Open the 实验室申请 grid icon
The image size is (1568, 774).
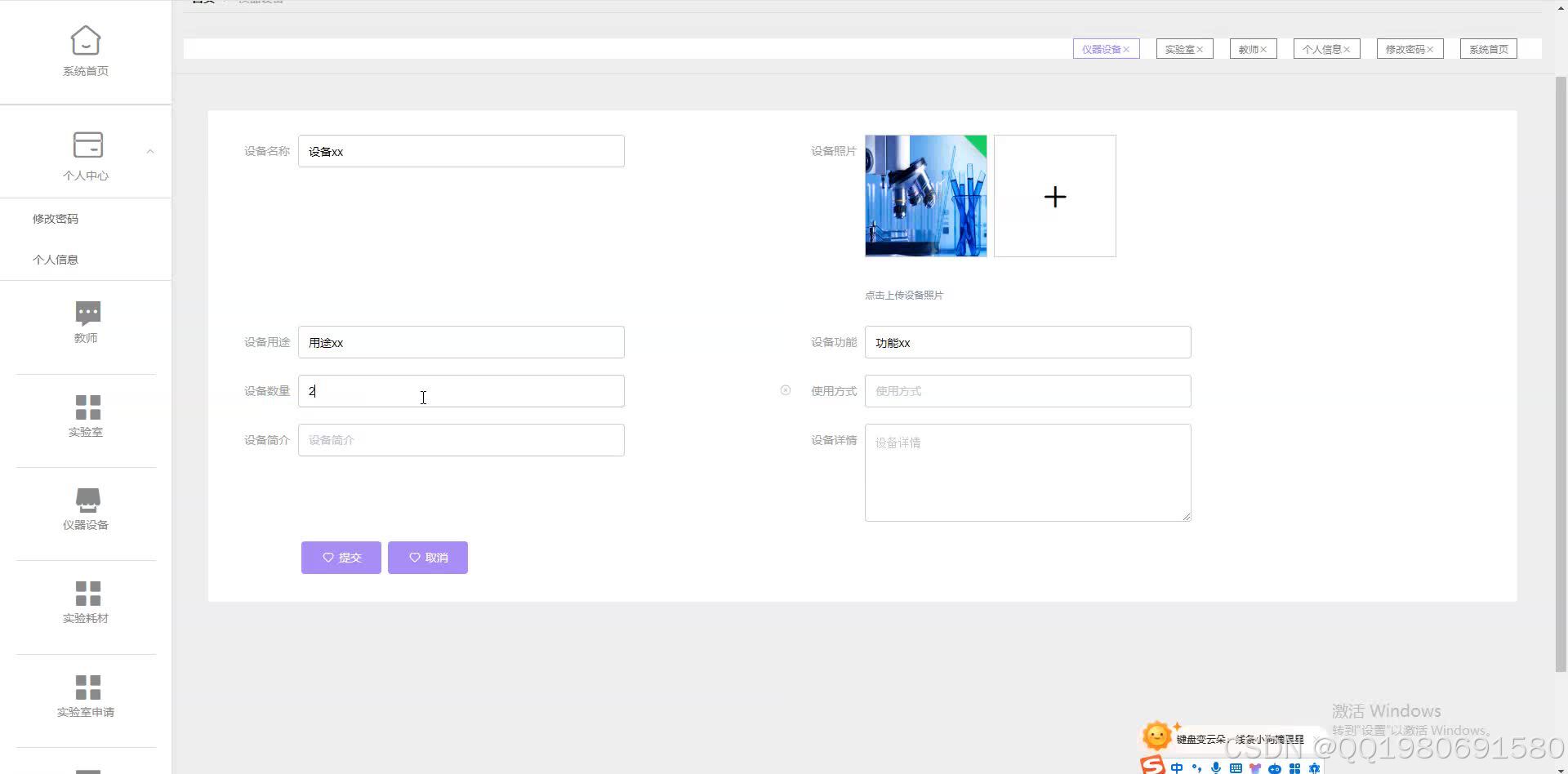coord(87,687)
